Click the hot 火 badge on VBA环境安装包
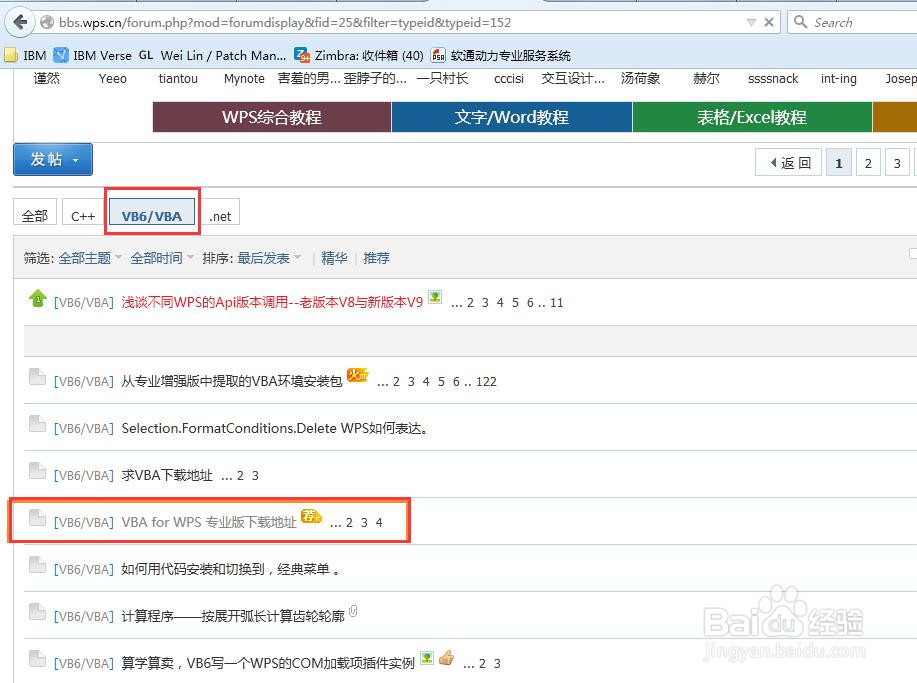The image size is (917, 683). 357,375
